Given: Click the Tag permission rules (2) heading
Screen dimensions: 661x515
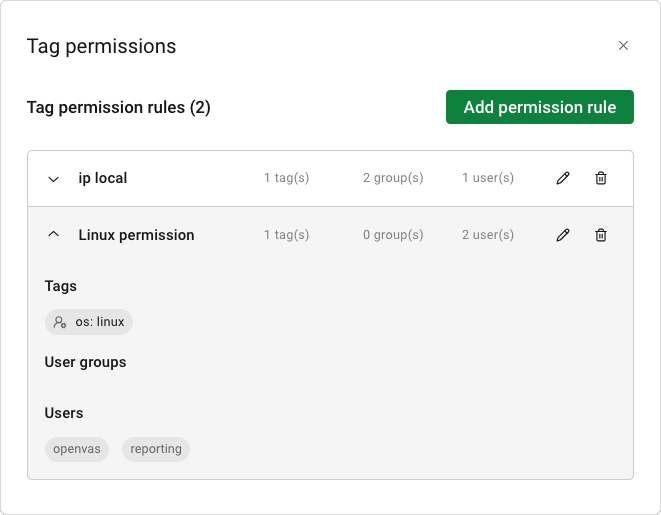Looking at the screenshot, I should 118,107.
